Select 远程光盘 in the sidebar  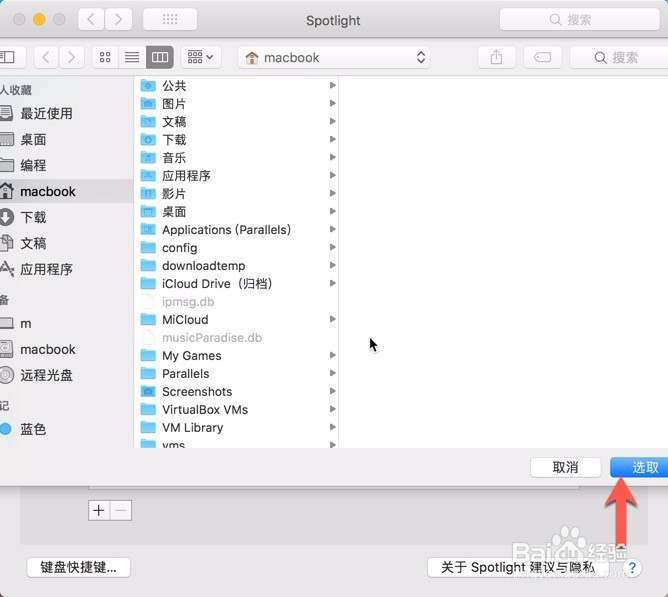click(x=64, y=375)
